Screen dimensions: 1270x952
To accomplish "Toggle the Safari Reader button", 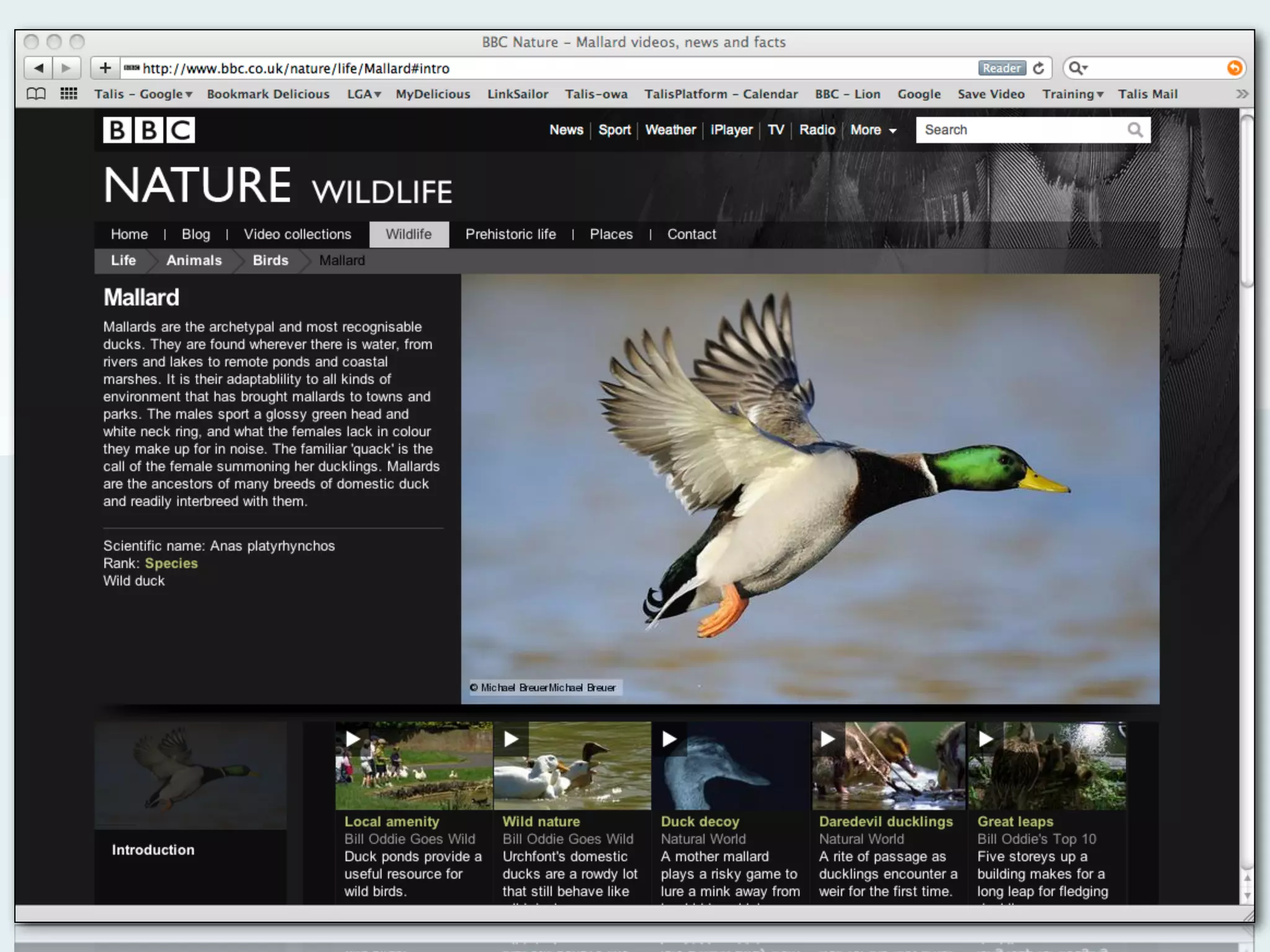I will tap(1001, 68).
